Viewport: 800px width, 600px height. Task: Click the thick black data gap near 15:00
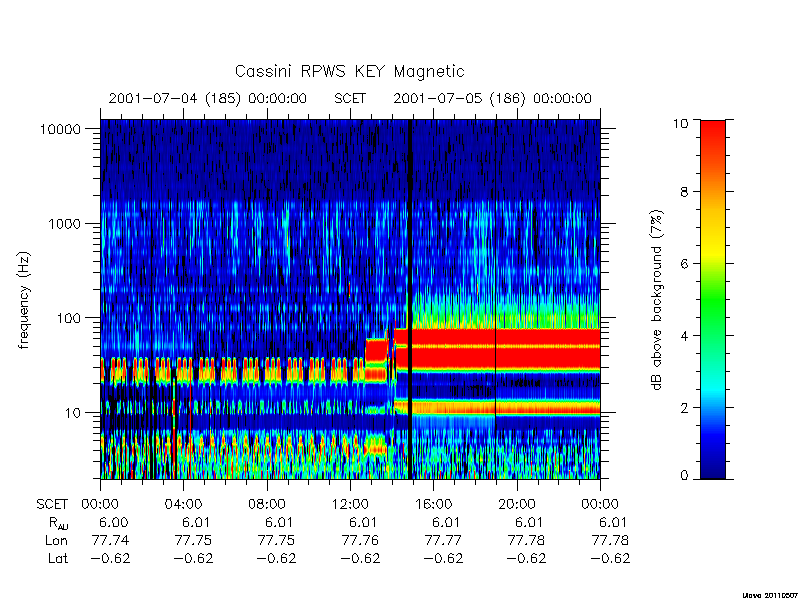(410, 299)
